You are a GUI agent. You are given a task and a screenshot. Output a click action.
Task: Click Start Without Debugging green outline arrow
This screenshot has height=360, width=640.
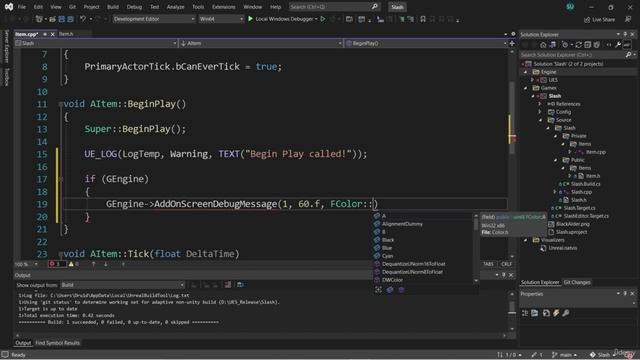click(x=323, y=19)
